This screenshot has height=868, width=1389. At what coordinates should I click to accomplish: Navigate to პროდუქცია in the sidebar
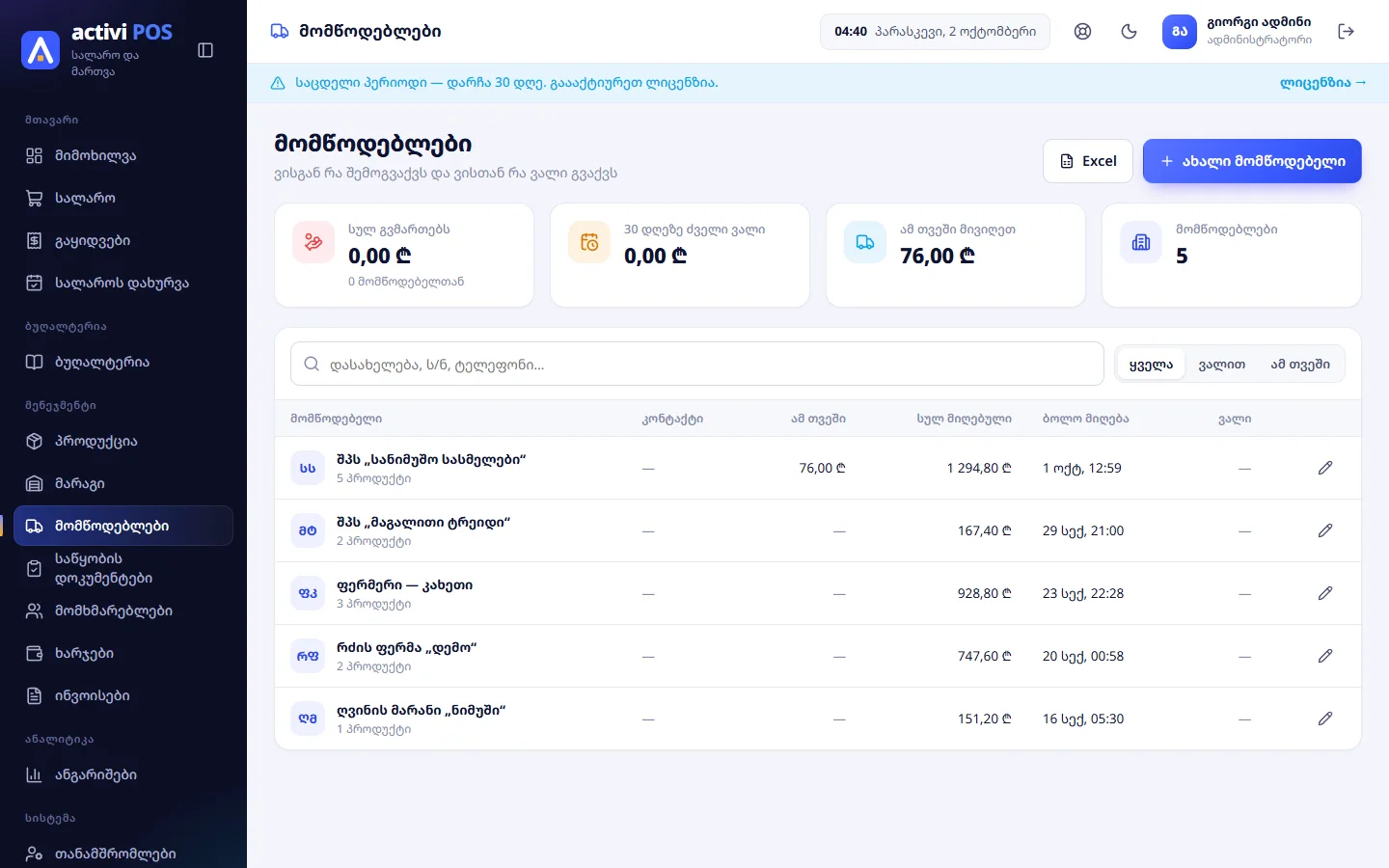(123, 442)
